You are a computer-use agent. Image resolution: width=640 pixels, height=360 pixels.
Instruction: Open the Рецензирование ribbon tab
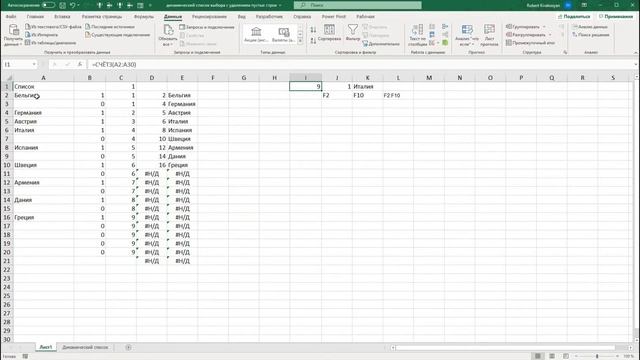click(x=209, y=17)
